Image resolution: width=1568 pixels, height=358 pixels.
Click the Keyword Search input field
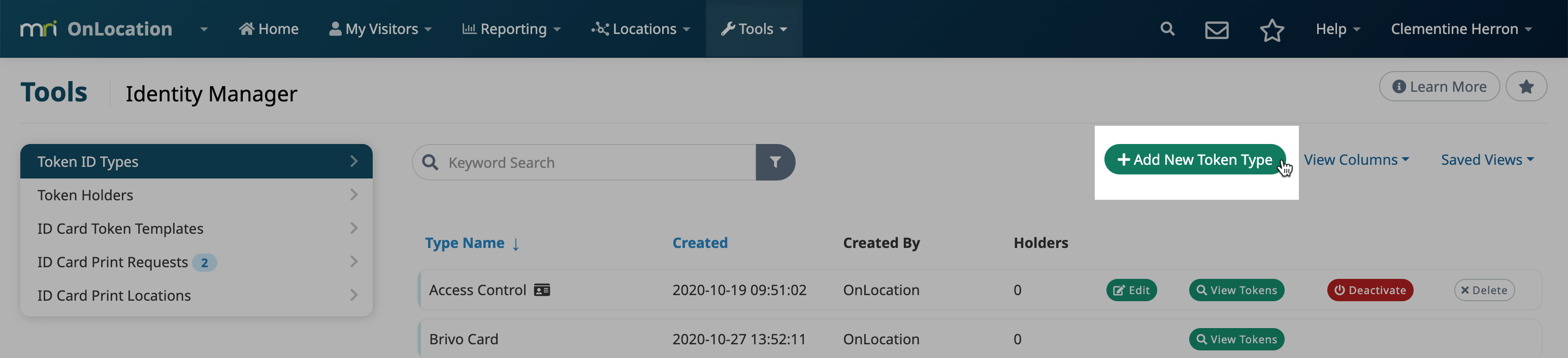tap(584, 162)
